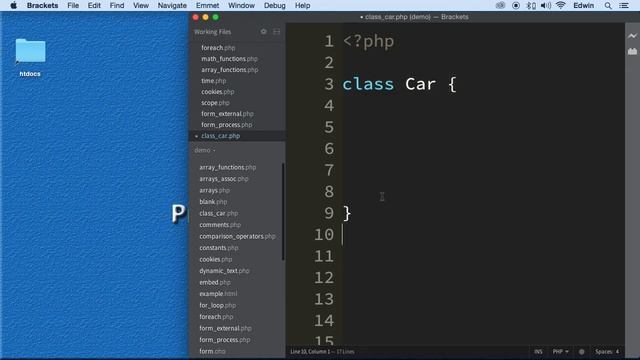Open the PHP language dropdown
The height and width of the screenshot is (360, 640).
coord(560,351)
